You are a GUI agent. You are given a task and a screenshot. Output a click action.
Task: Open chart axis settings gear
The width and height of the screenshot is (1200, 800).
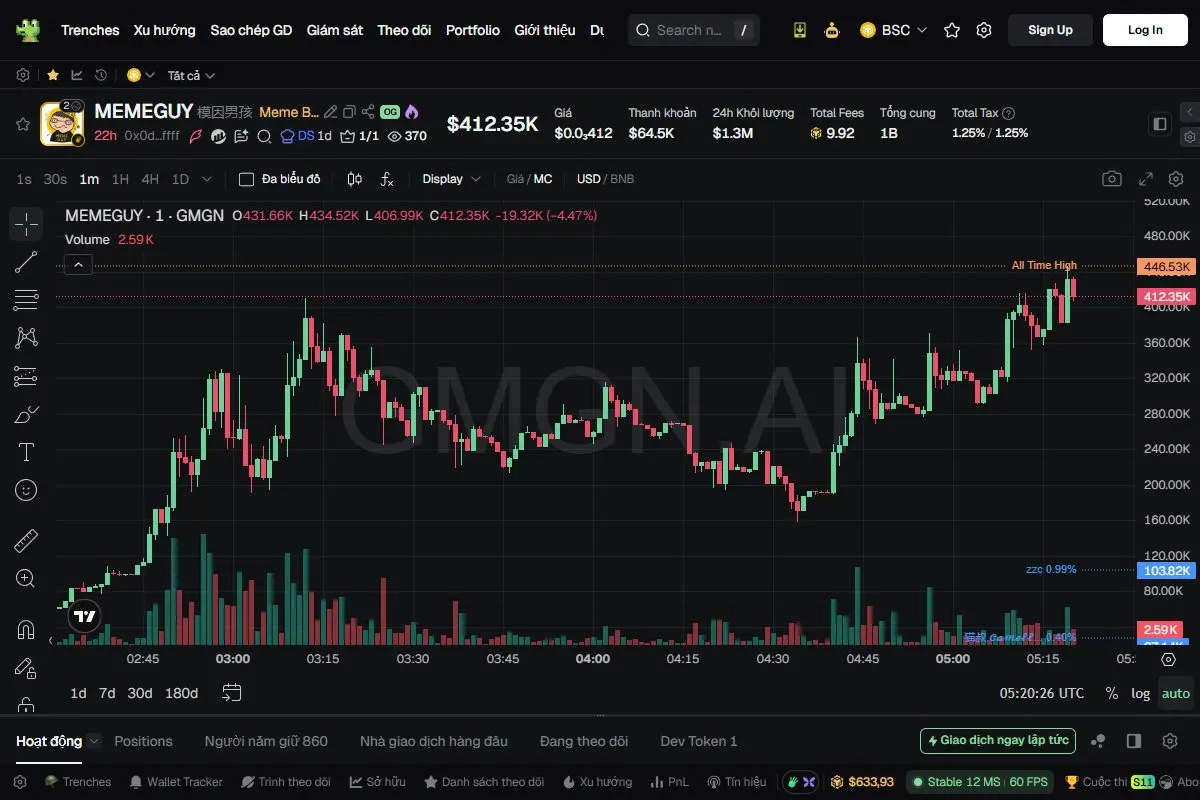pos(1168,659)
